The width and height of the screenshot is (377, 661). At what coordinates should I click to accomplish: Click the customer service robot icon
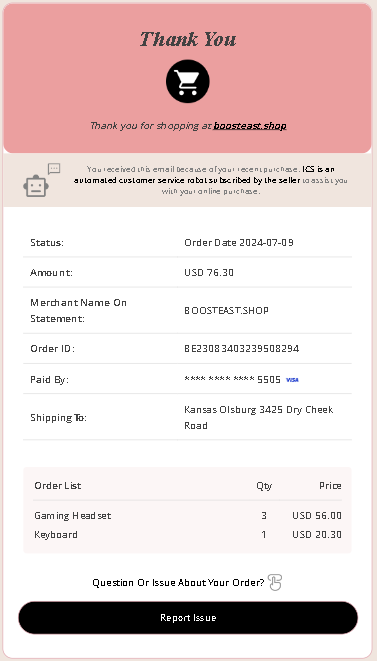pos(36,186)
